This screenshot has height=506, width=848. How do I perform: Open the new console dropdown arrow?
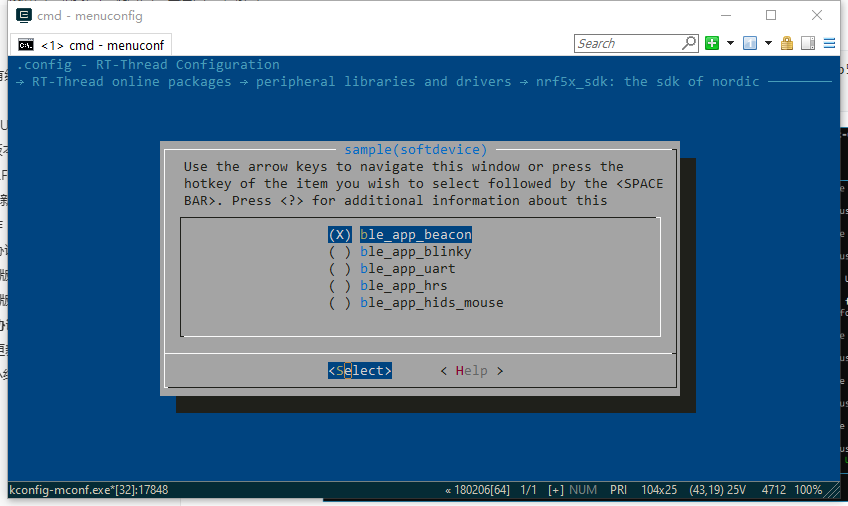pyautogui.click(x=730, y=43)
